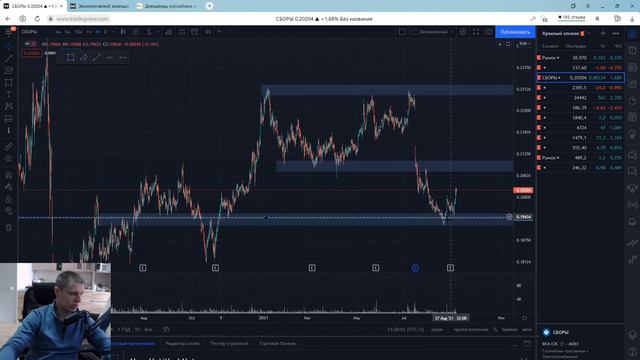Select the Все date range button
640x360 pixels.
[148, 329]
